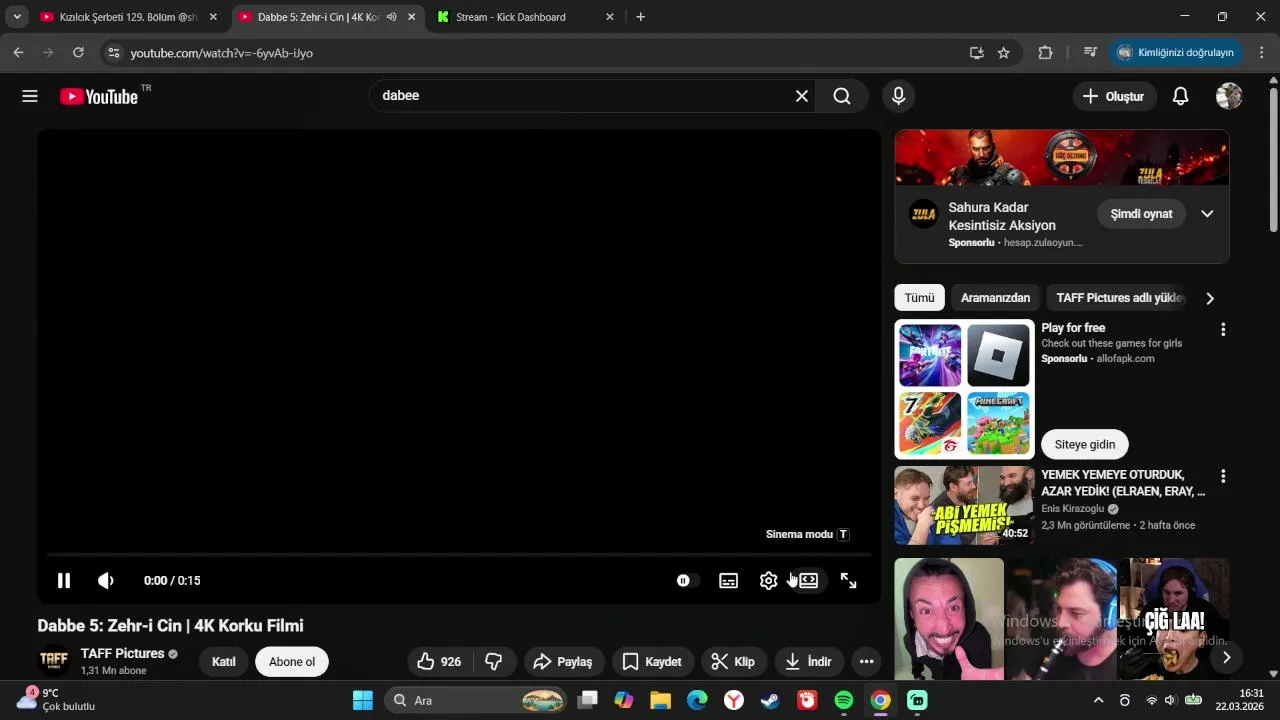Screen dimensions: 1280x720
Task: Open media controls in Chrome toolbar
Action: click(1090, 53)
